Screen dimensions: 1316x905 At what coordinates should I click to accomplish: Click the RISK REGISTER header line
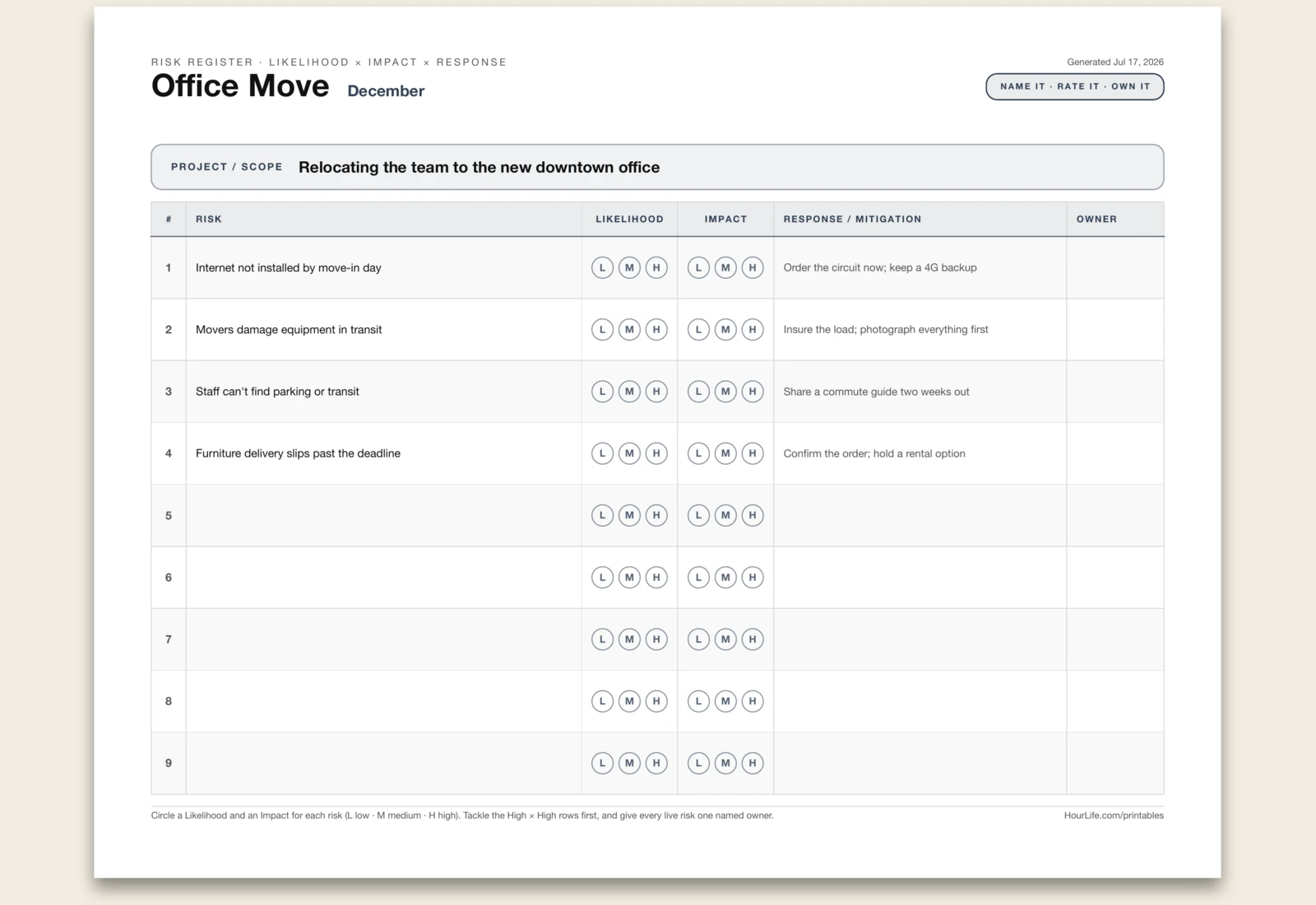click(329, 62)
